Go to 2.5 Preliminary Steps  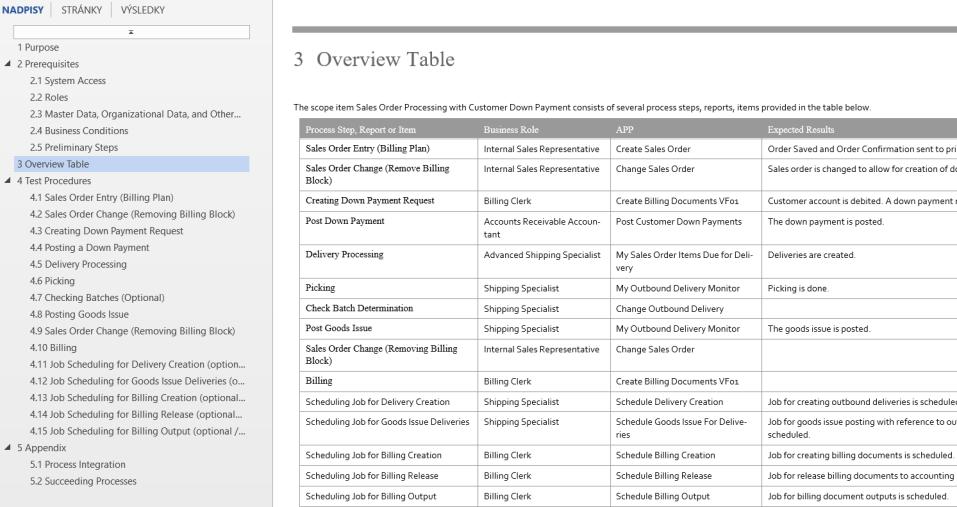(x=74, y=147)
